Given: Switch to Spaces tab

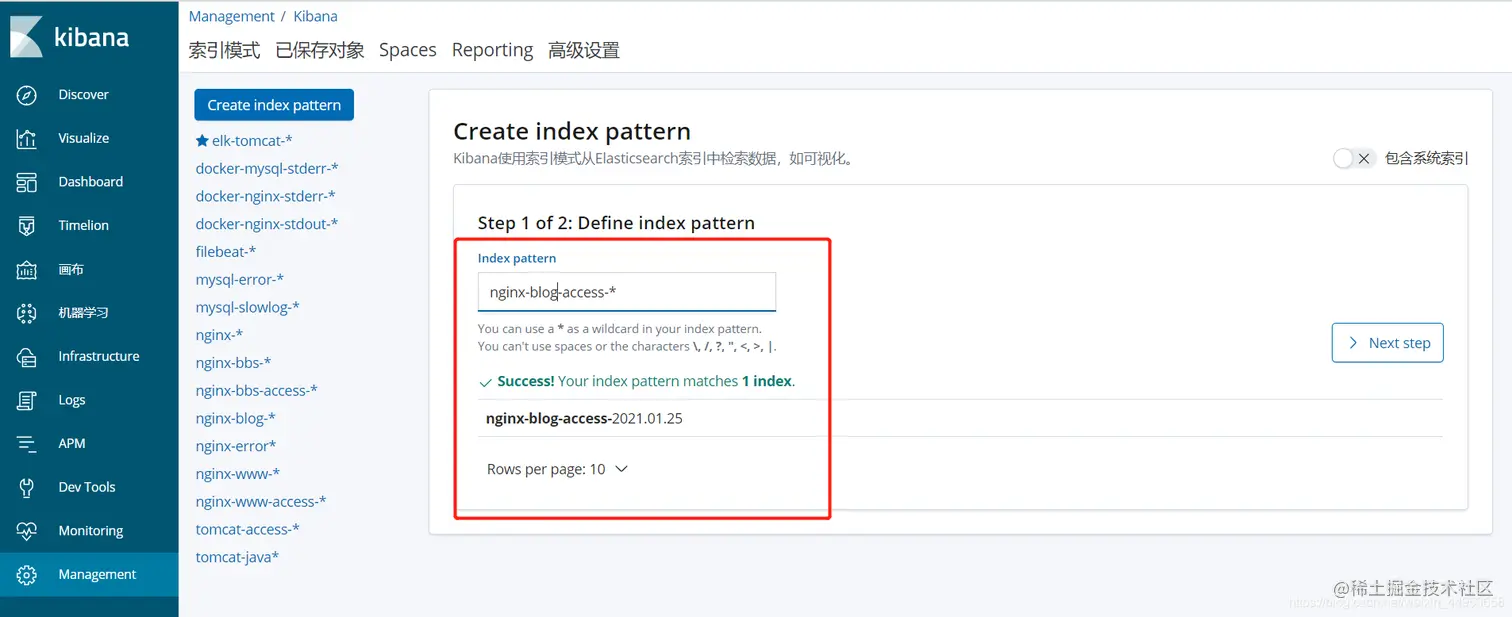Looking at the screenshot, I should pos(408,50).
